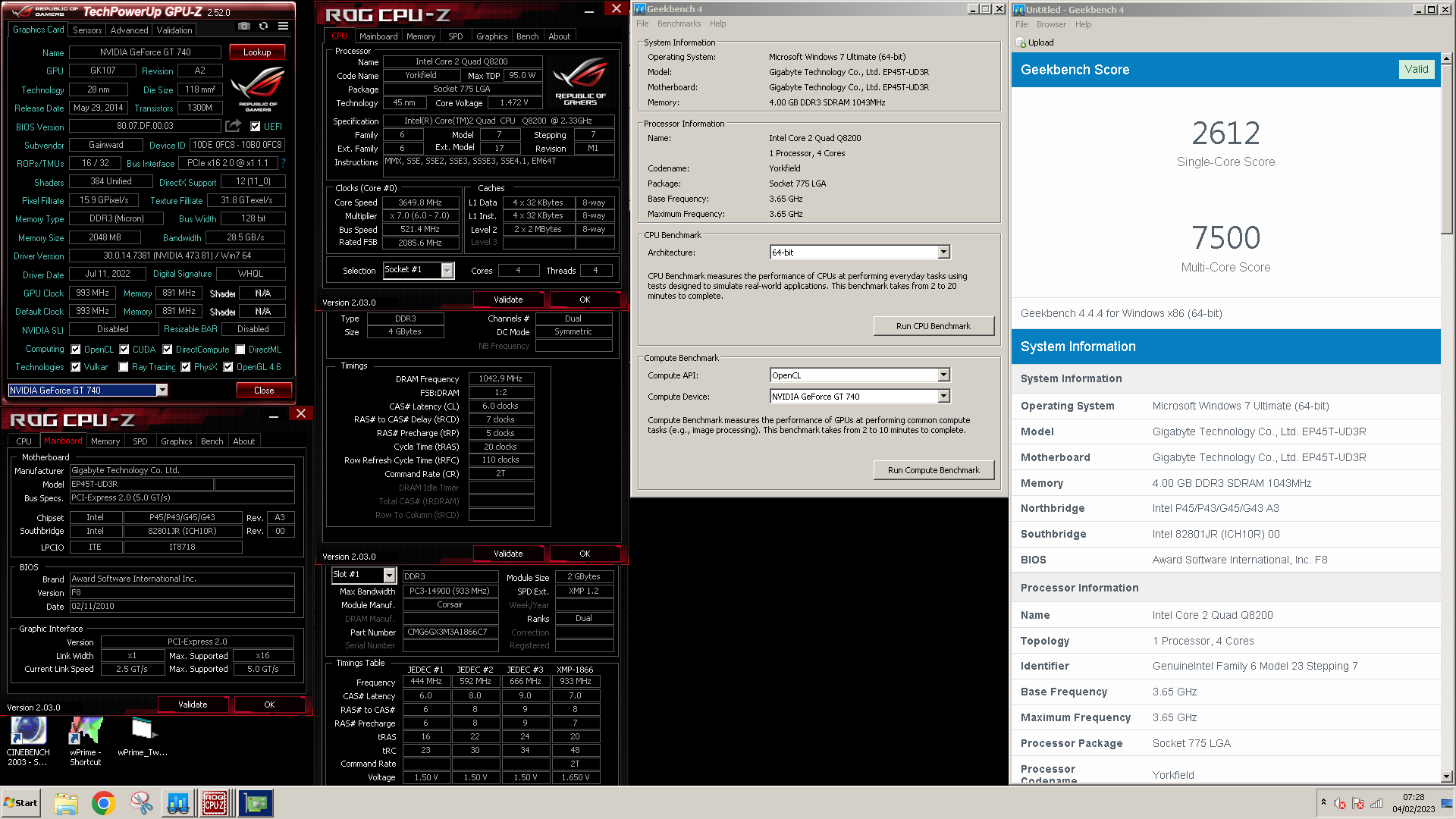Open Help menu in Geekbench 4 window

pos(717,24)
